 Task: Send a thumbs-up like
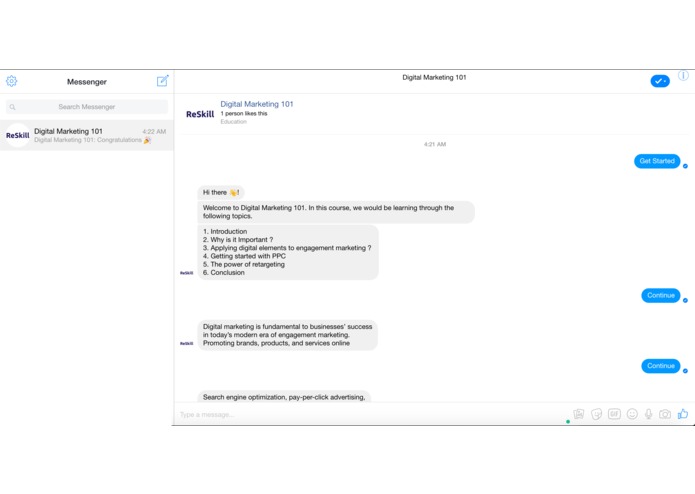683,414
